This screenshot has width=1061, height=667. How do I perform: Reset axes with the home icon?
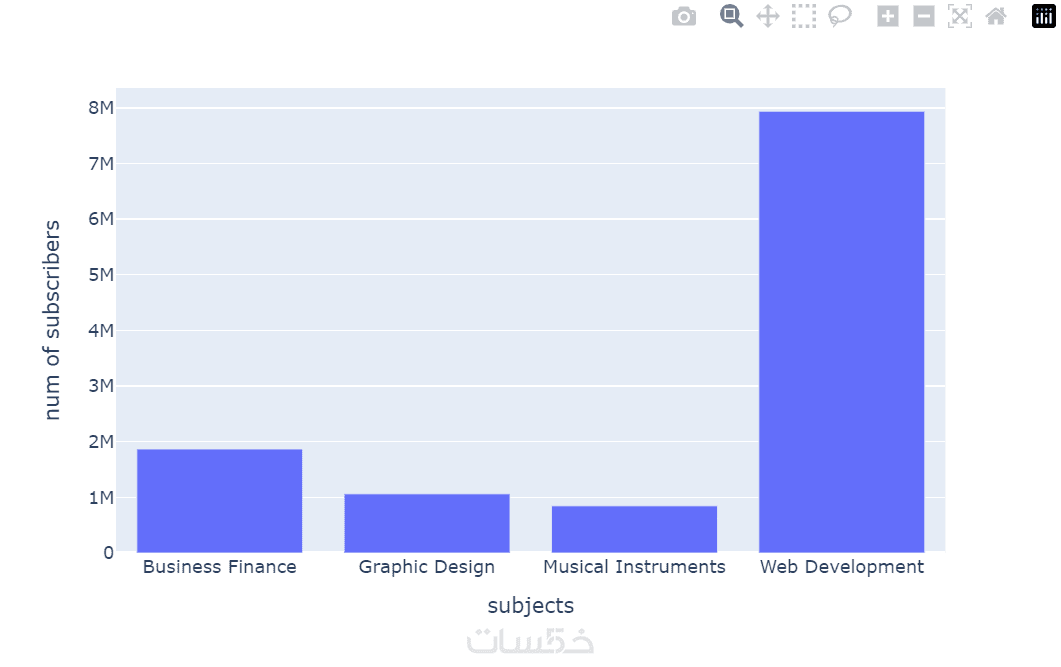[996, 16]
